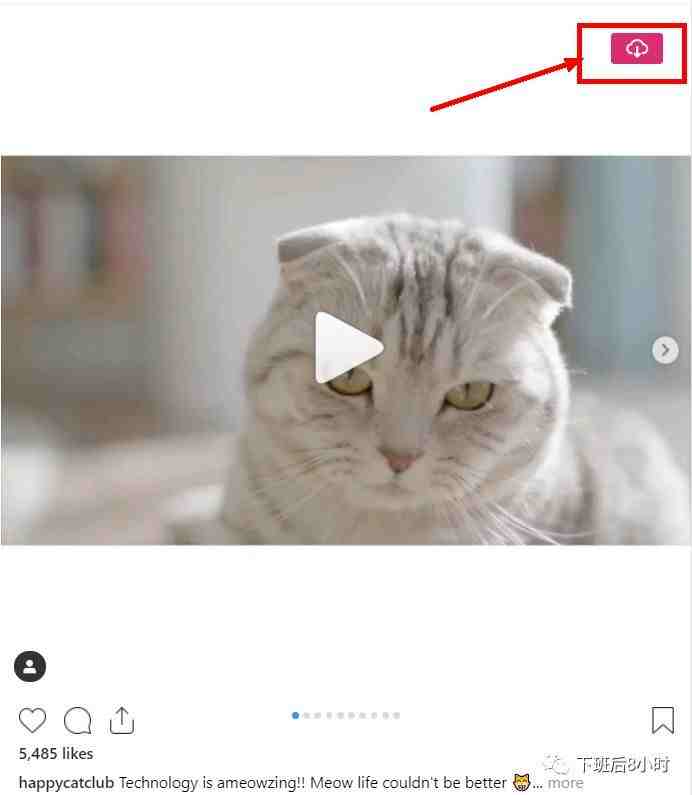The width and height of the screenshot is (692, 795).
Task: Select the active blue carousel dot
Action: click(296, 715)
